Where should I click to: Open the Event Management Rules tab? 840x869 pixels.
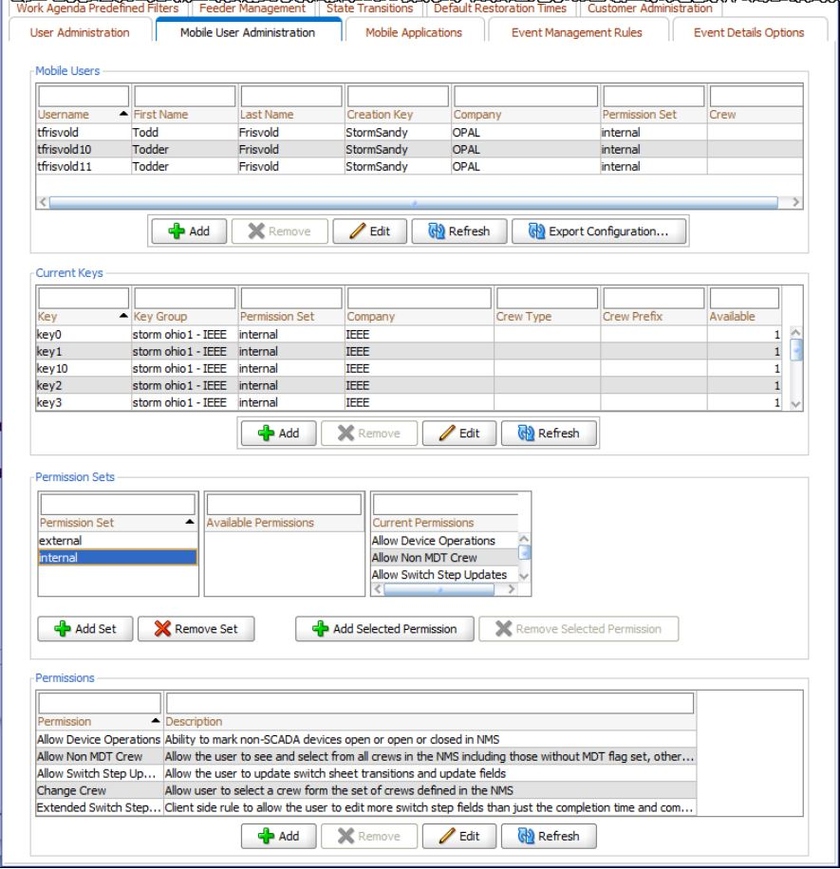pyautogui.click(x=576, y=32)
